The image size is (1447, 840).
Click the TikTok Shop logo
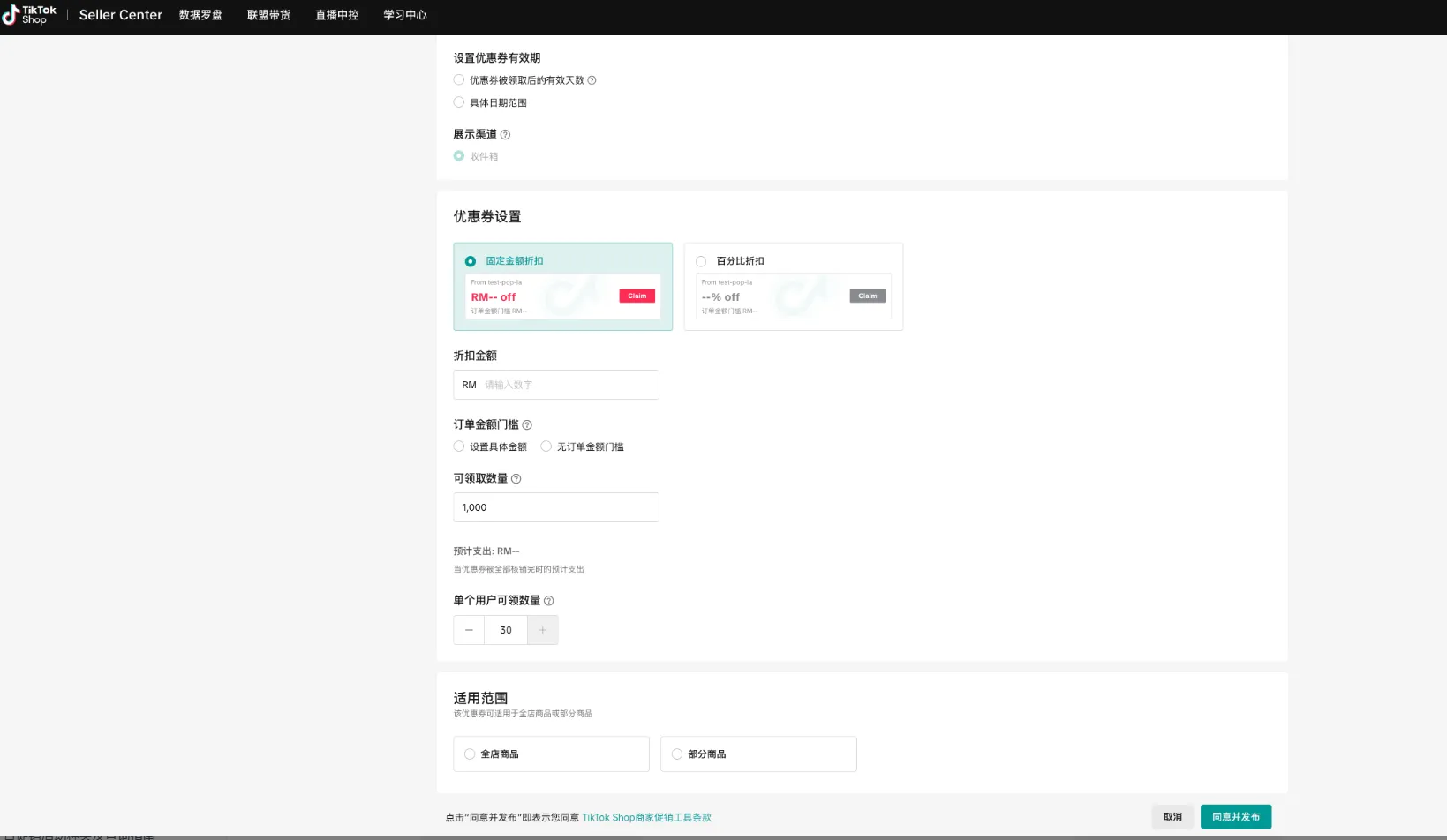click(29, 15)
